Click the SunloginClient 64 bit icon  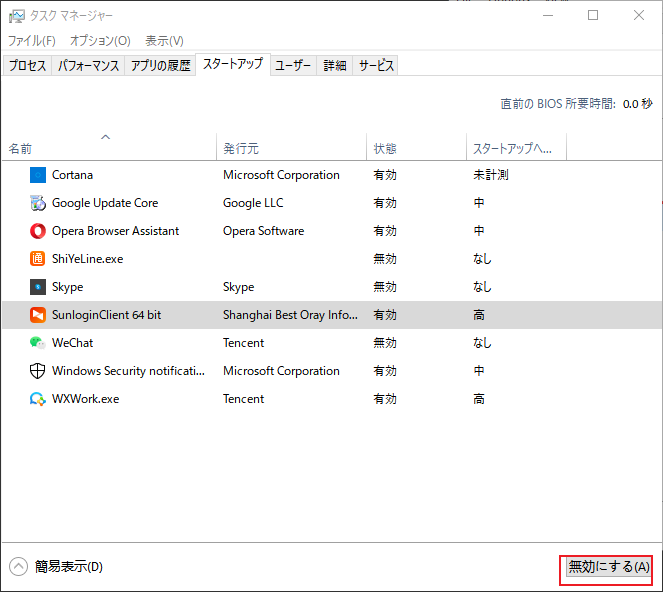click(38, 315)
